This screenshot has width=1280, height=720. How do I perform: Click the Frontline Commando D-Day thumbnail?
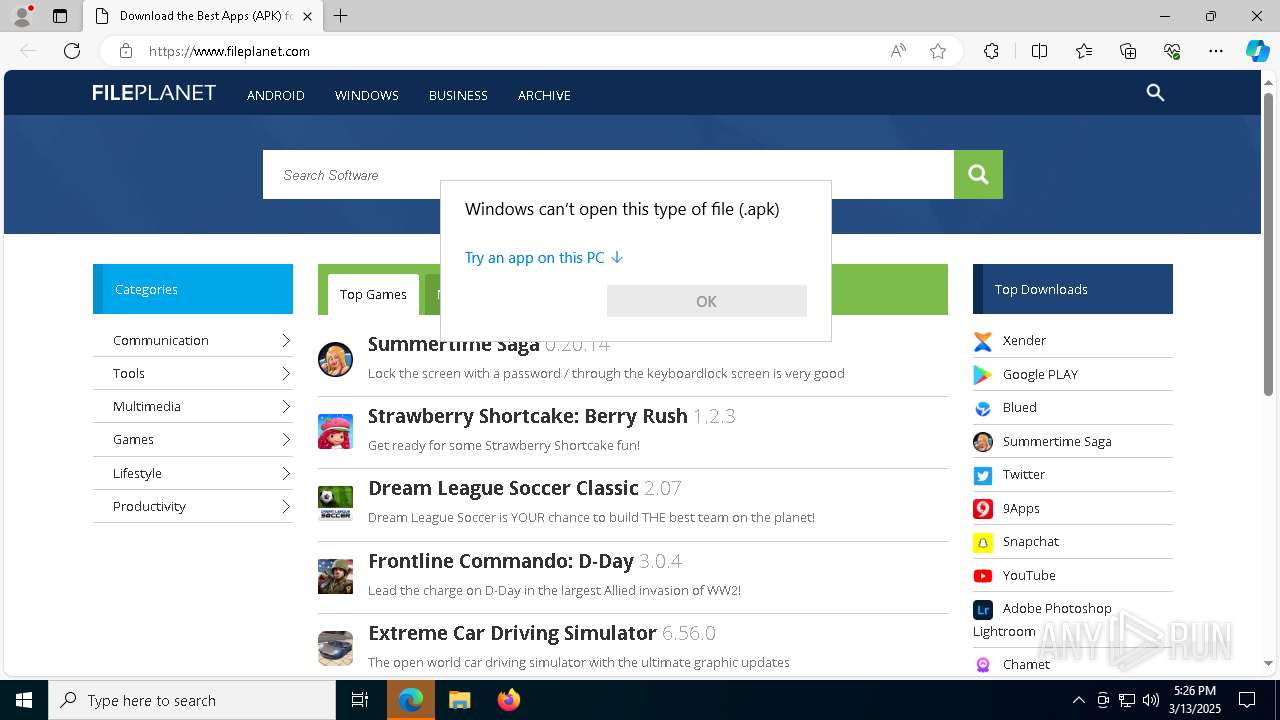click(x=335, y=576)
